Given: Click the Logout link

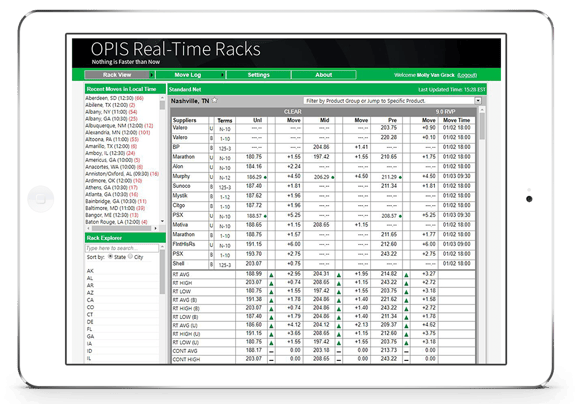Looking at the screenshot, I should (467, 75).
